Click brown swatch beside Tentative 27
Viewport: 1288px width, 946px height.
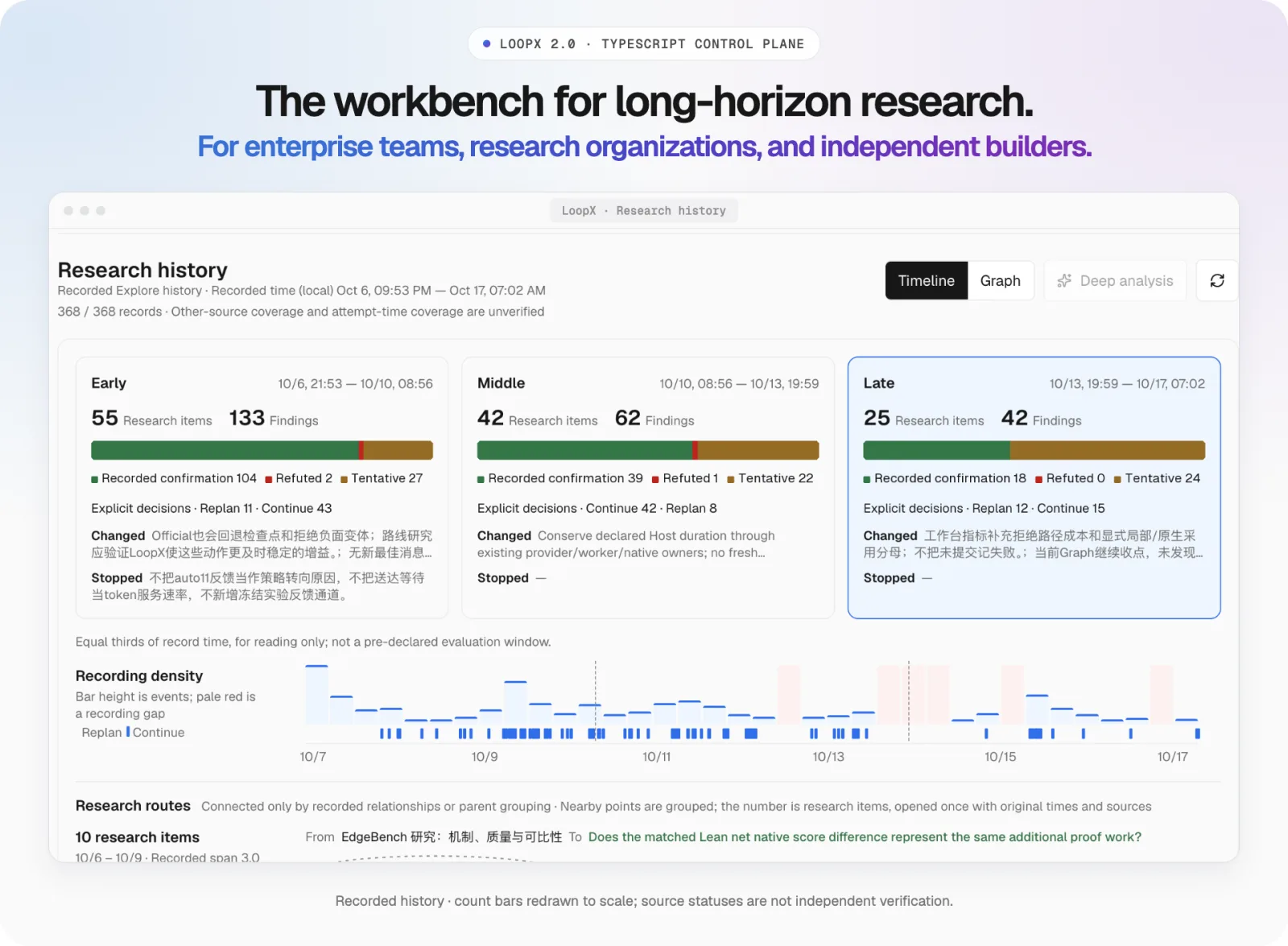(345, 480)
